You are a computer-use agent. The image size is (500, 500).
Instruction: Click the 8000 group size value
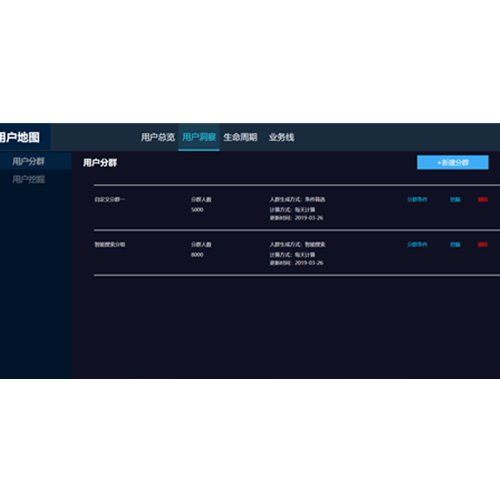pos(197,255)
